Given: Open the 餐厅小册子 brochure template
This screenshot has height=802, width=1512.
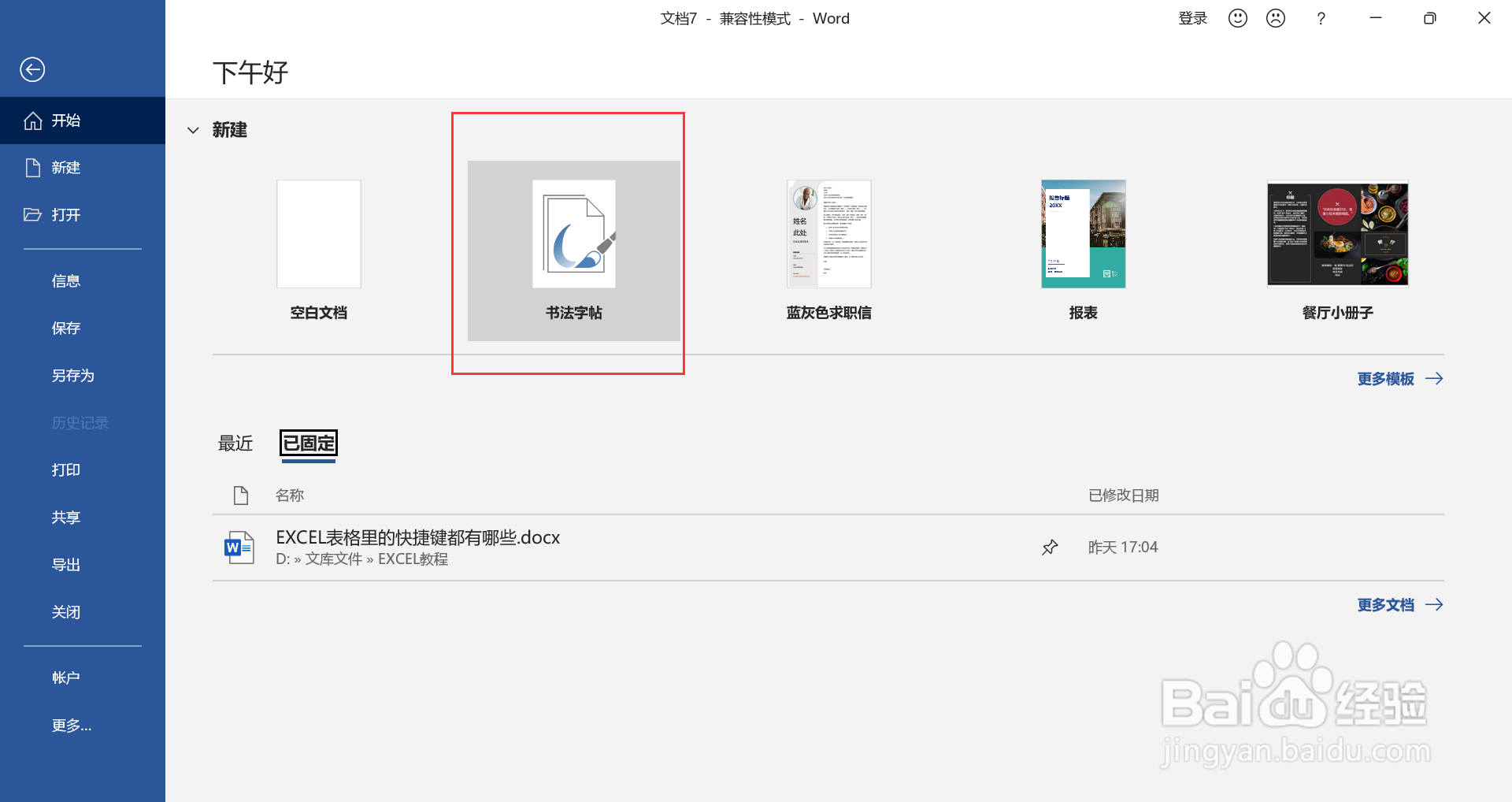Looking at the screenshot, I should pyautogui.click(x=1338, y=251).
